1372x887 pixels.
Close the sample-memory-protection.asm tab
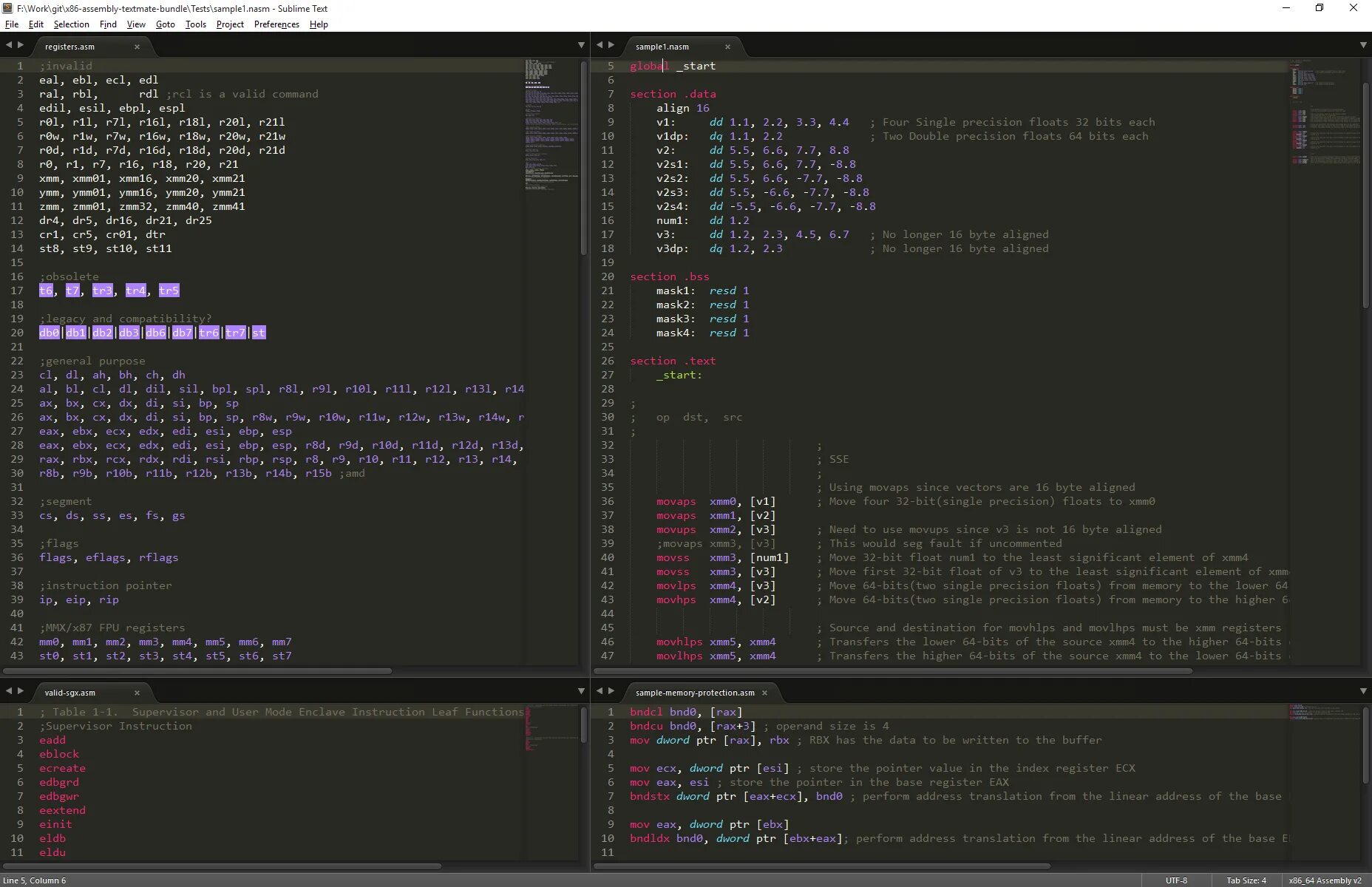coord(764,693)
